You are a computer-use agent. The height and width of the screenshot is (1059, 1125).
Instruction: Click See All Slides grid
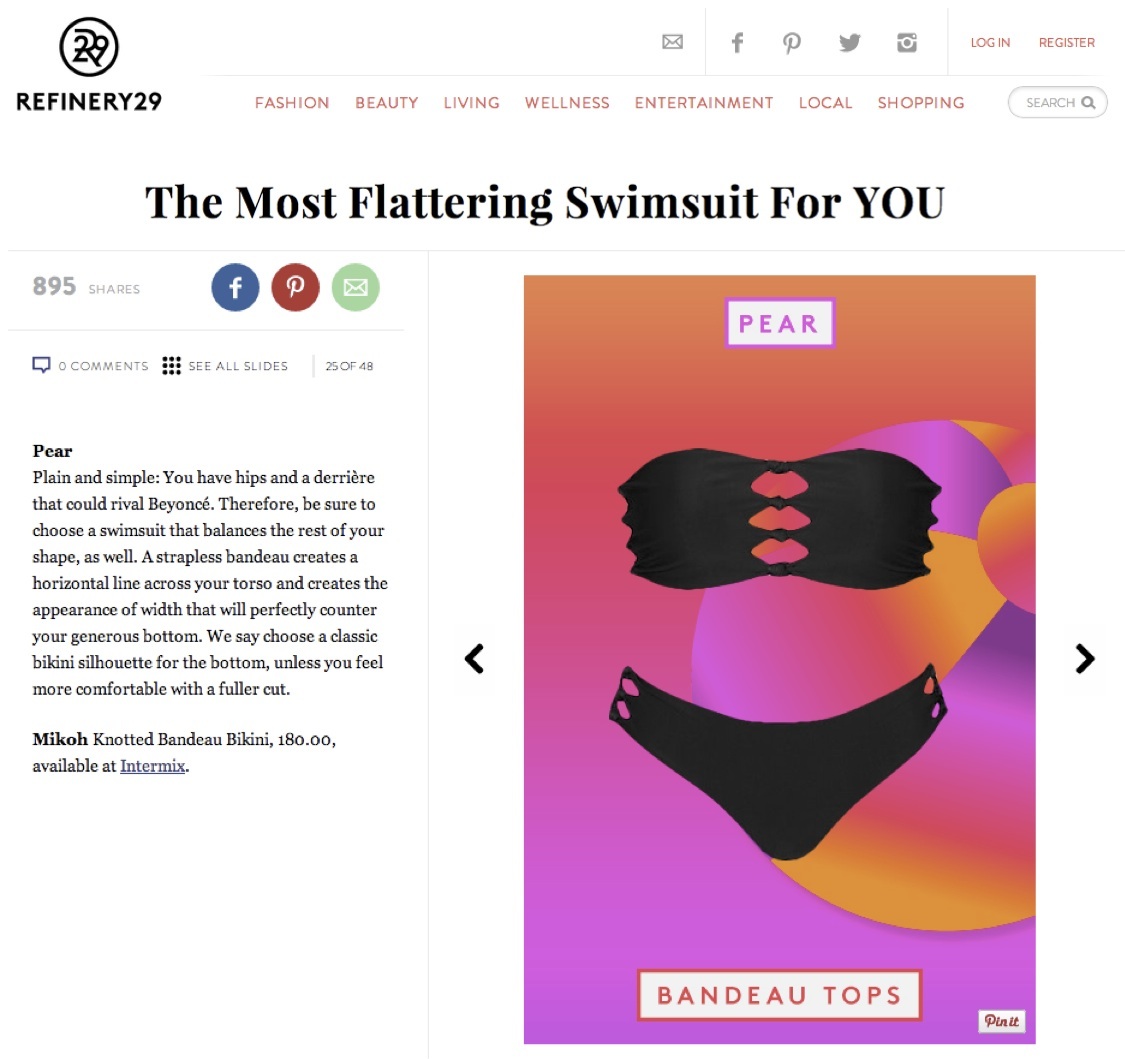click(x=225, y=366)
